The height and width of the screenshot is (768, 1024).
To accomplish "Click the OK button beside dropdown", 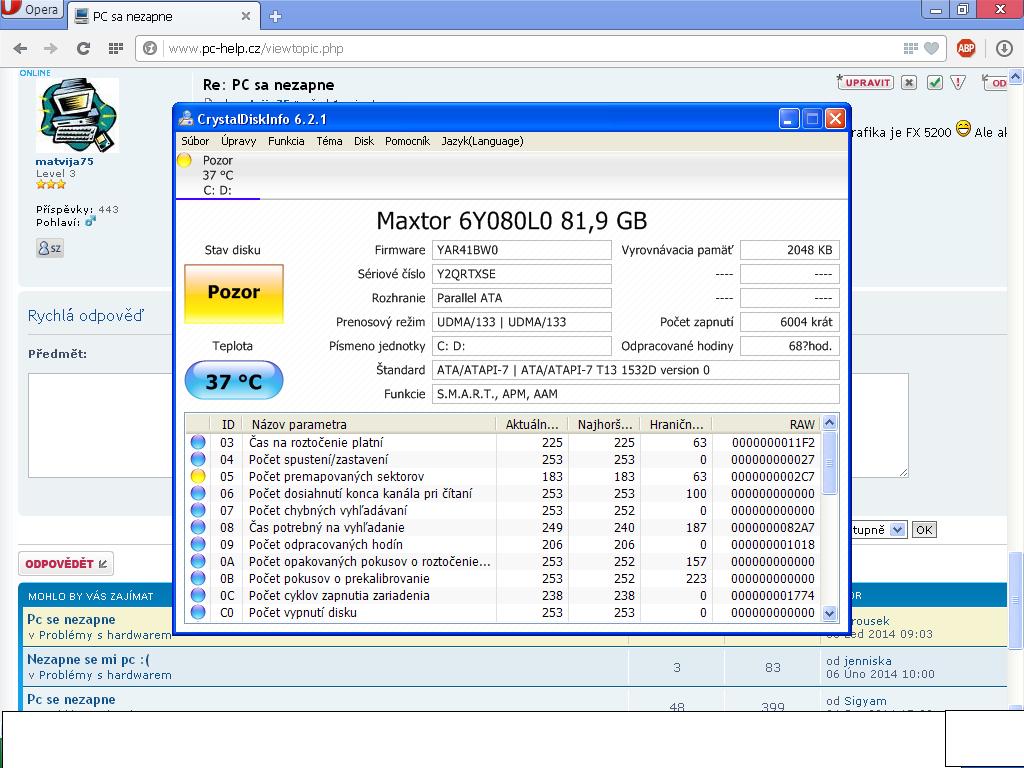I will 924,530.
